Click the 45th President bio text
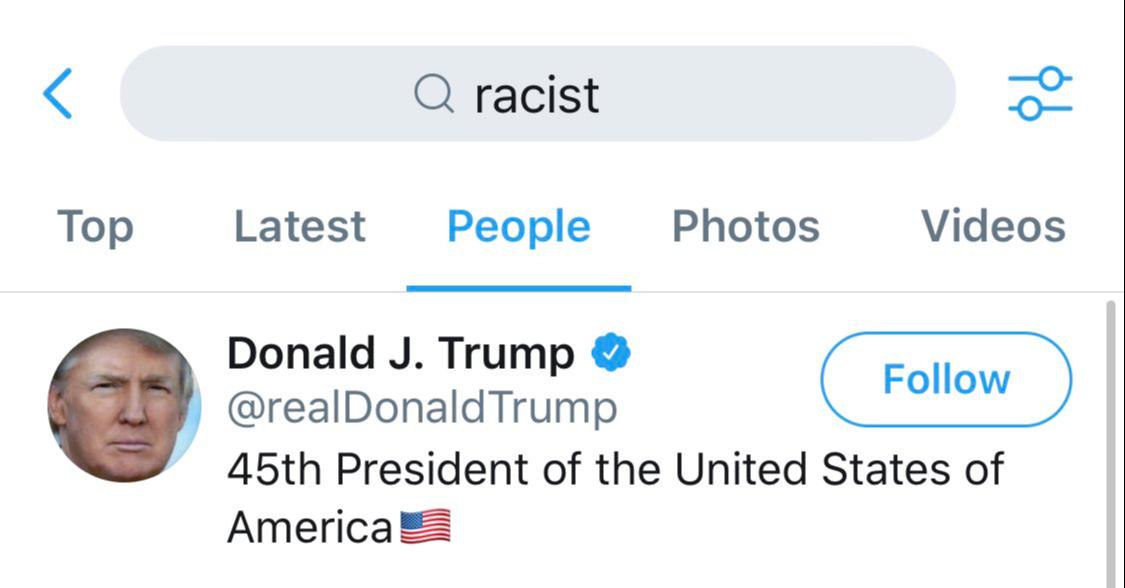The image size is (1125, 588). point(615,498)
